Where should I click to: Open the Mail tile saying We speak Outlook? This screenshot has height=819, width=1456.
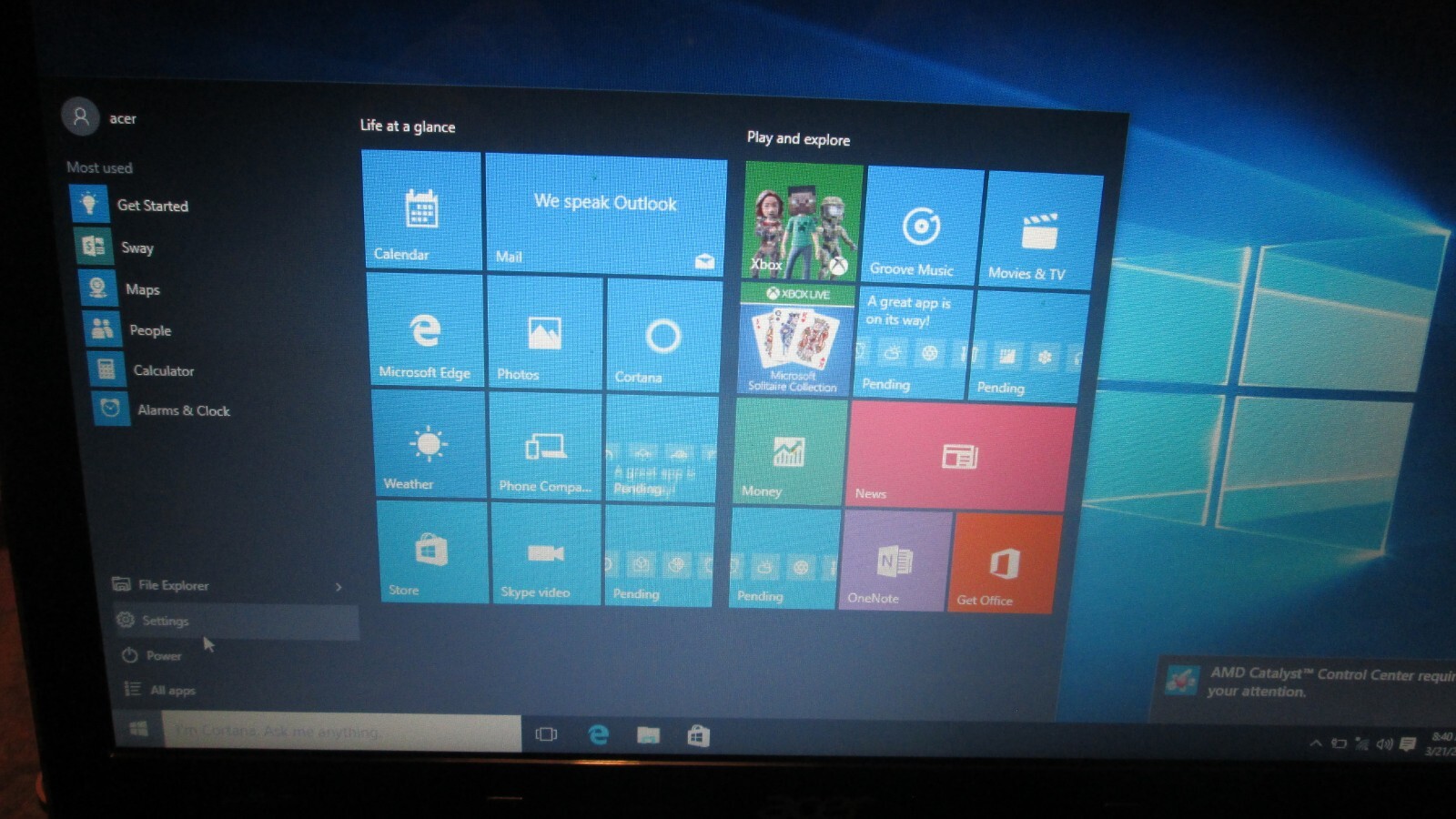pyautogui.click(x=606, y=216)
